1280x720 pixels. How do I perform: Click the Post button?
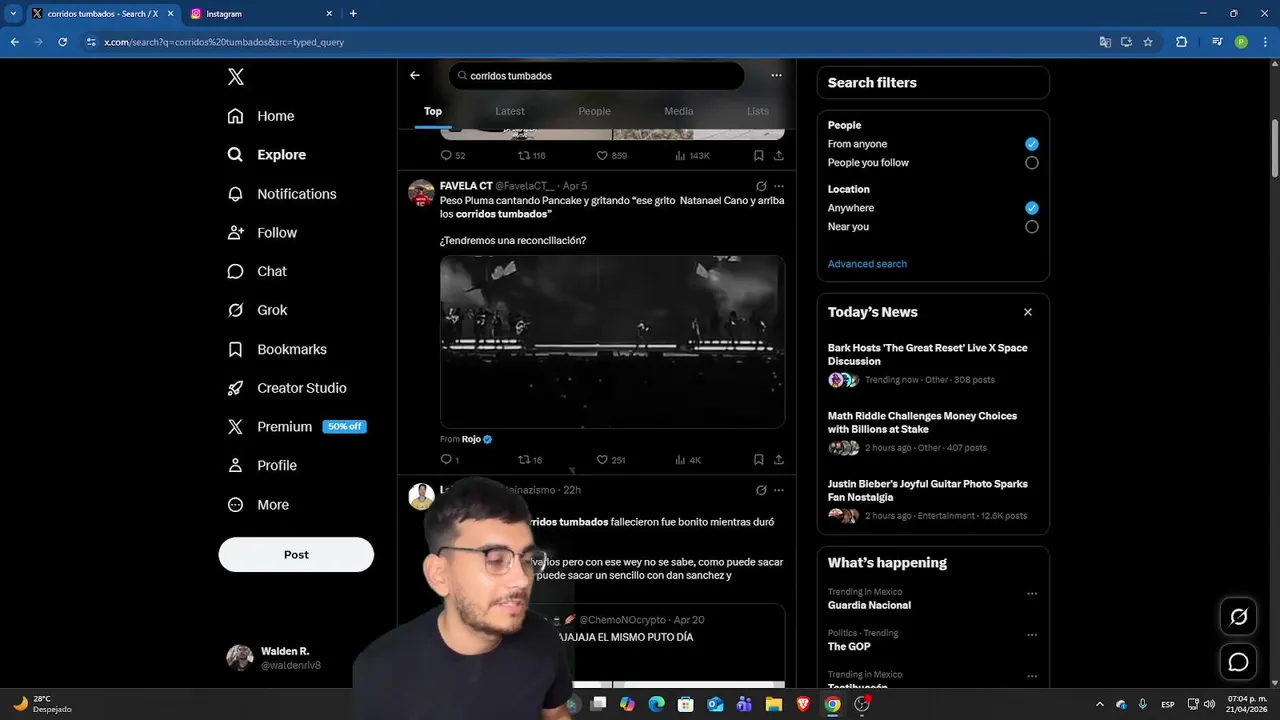(296, 555)
